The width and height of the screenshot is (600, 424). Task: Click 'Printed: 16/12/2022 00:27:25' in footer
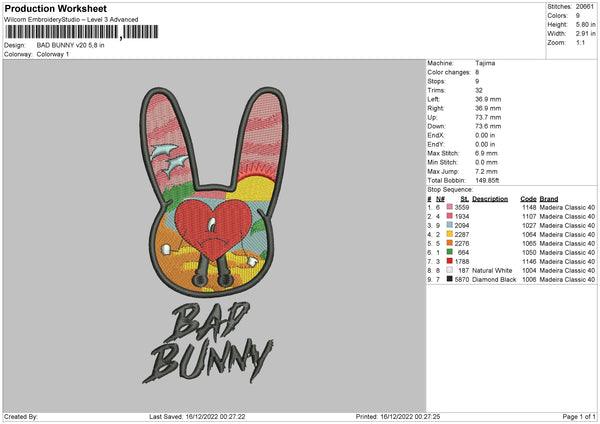398,417
